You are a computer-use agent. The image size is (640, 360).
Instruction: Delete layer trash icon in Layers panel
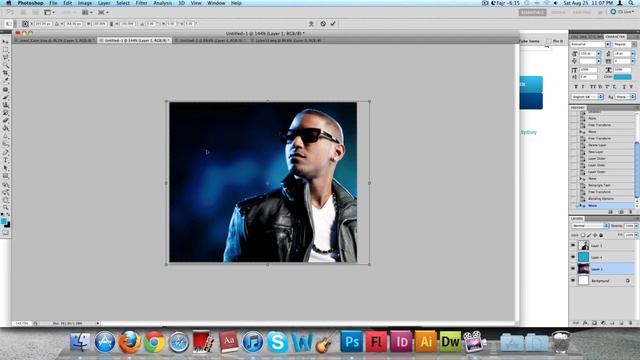pos(630,323)
